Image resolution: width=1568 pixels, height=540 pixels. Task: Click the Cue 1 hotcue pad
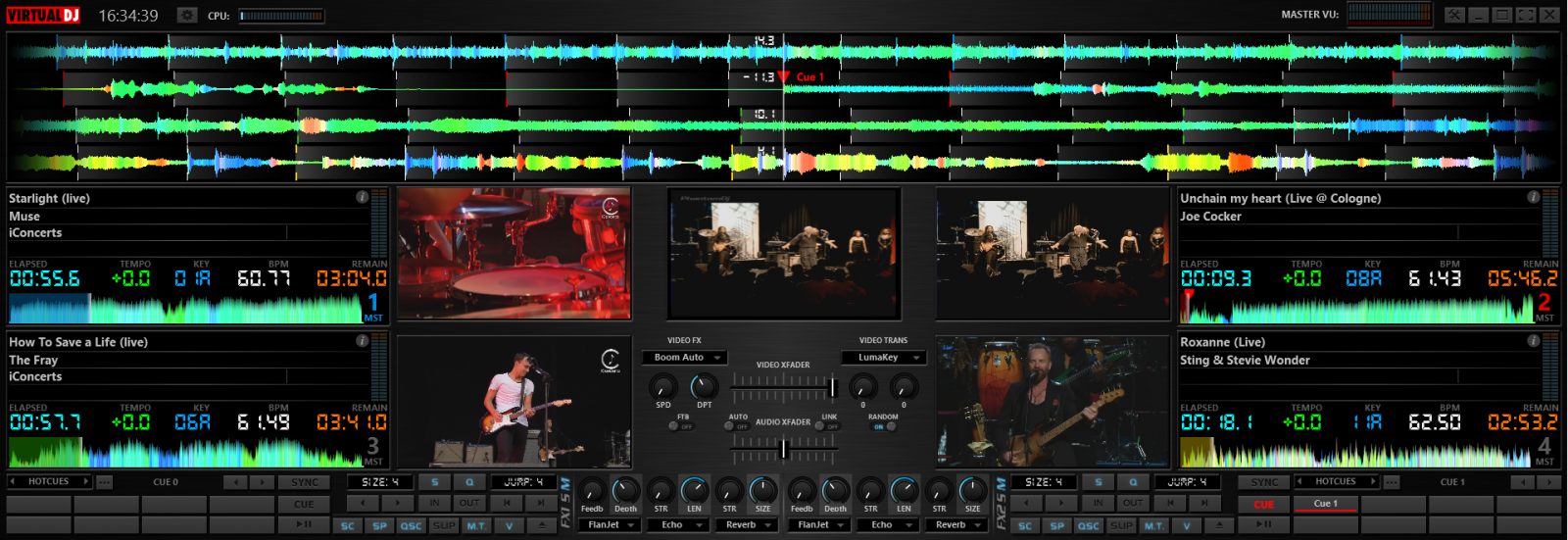(x=1326, y=504)
